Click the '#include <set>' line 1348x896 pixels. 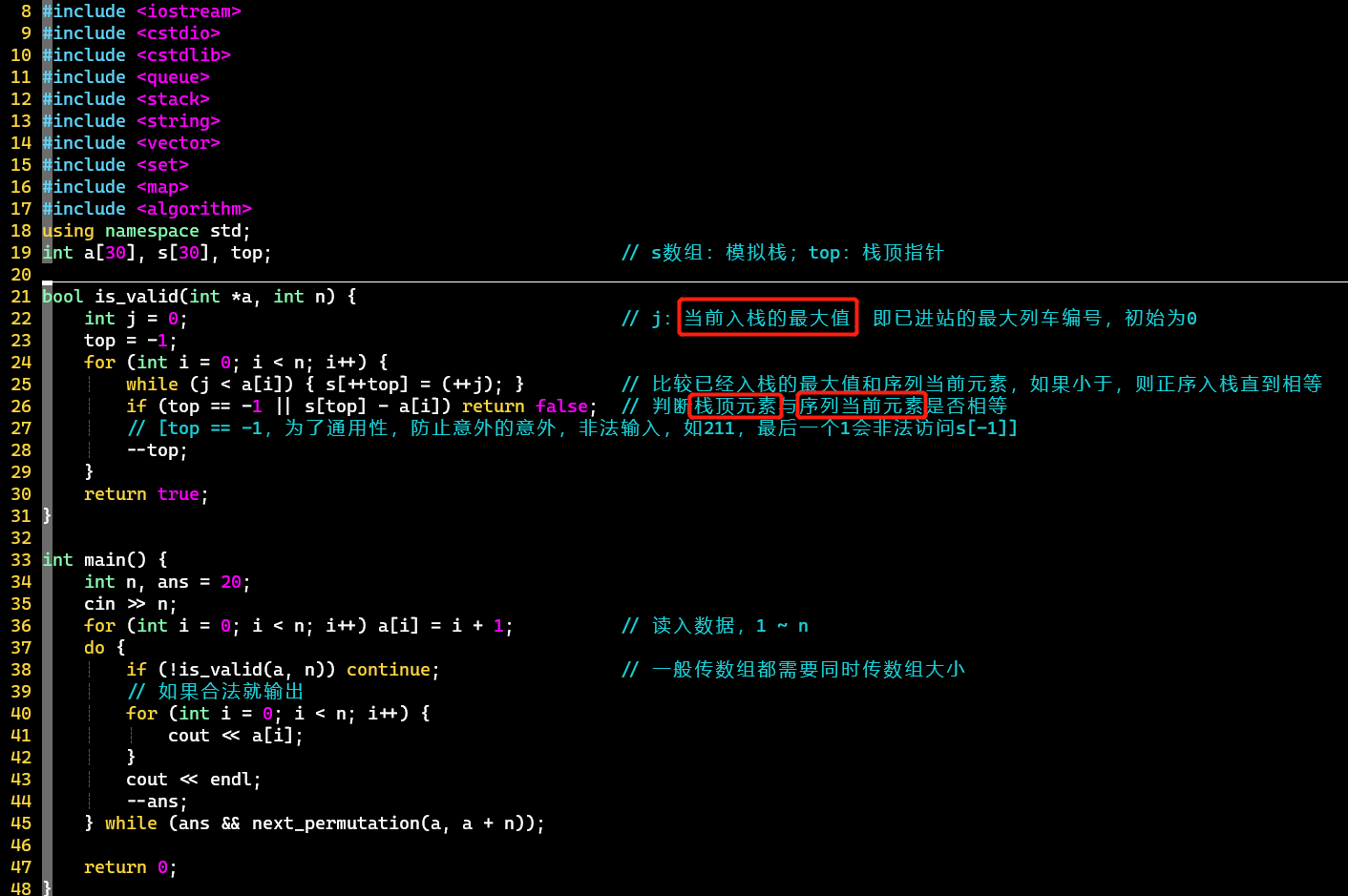(x=116, y=165)
